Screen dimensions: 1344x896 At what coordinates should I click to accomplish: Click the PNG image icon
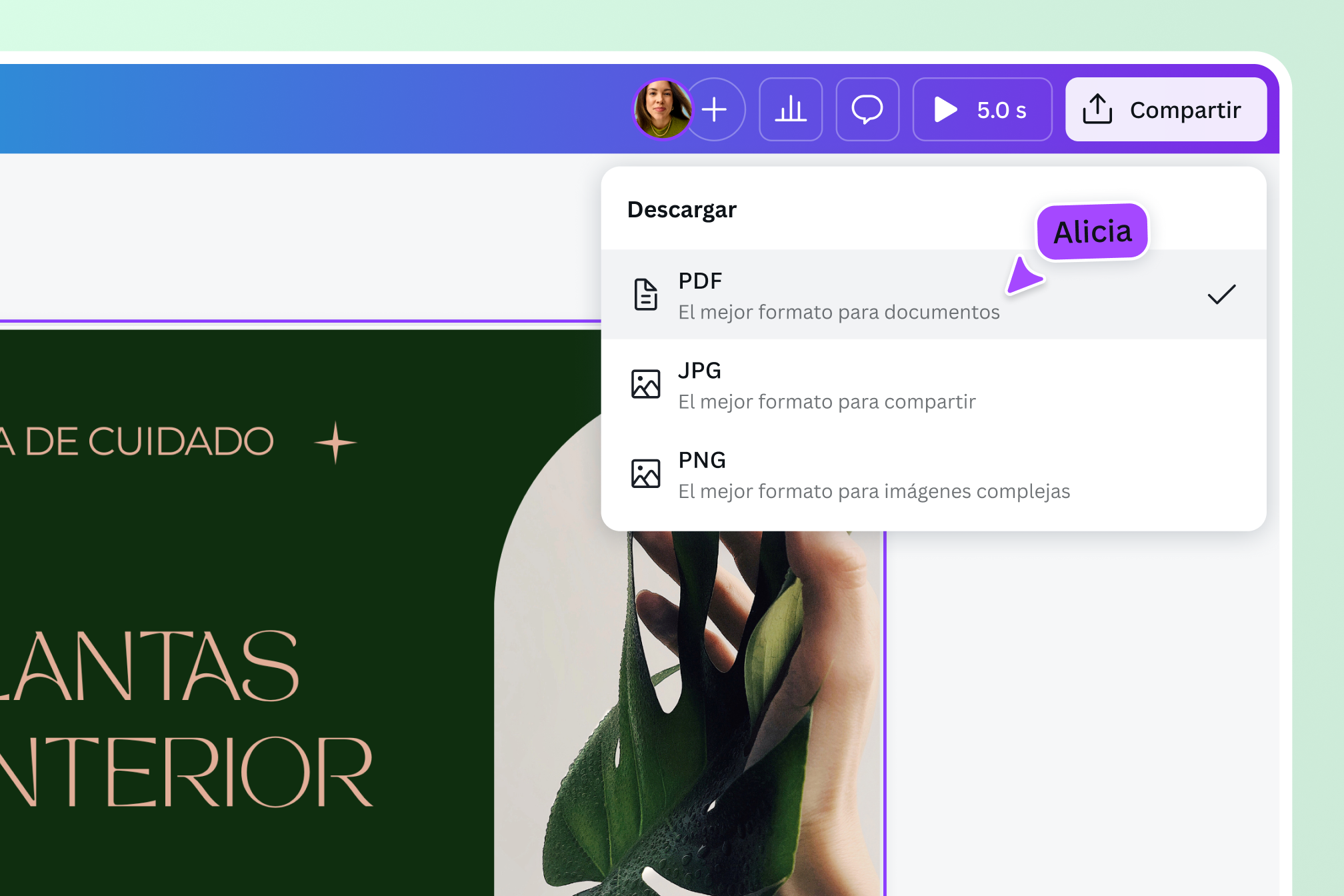(x=645, y=473)
